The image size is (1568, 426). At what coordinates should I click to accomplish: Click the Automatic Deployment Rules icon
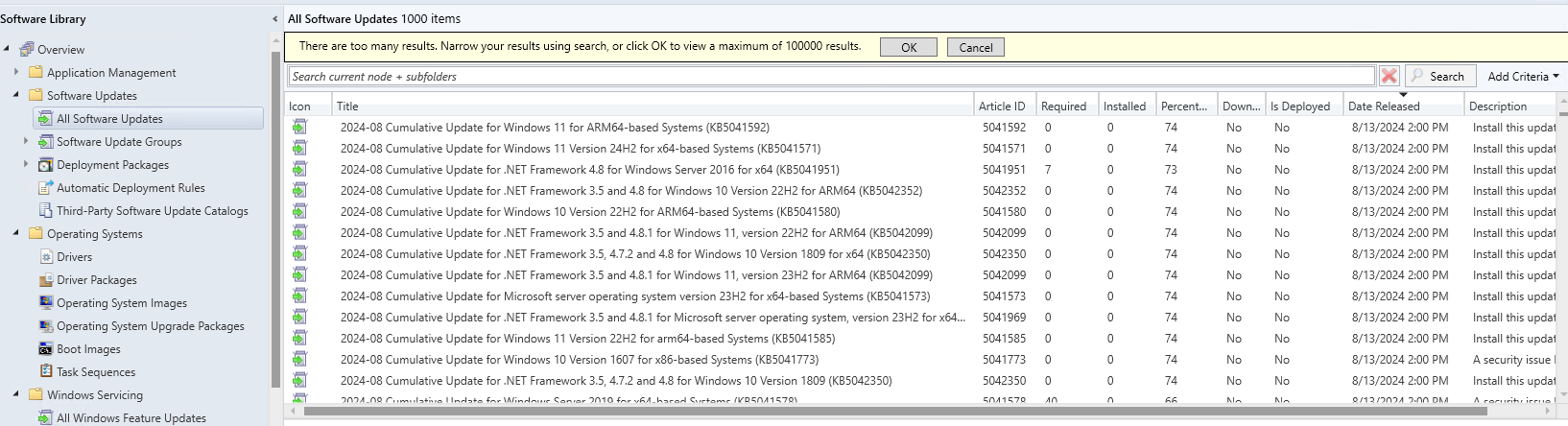coord(45,187)
